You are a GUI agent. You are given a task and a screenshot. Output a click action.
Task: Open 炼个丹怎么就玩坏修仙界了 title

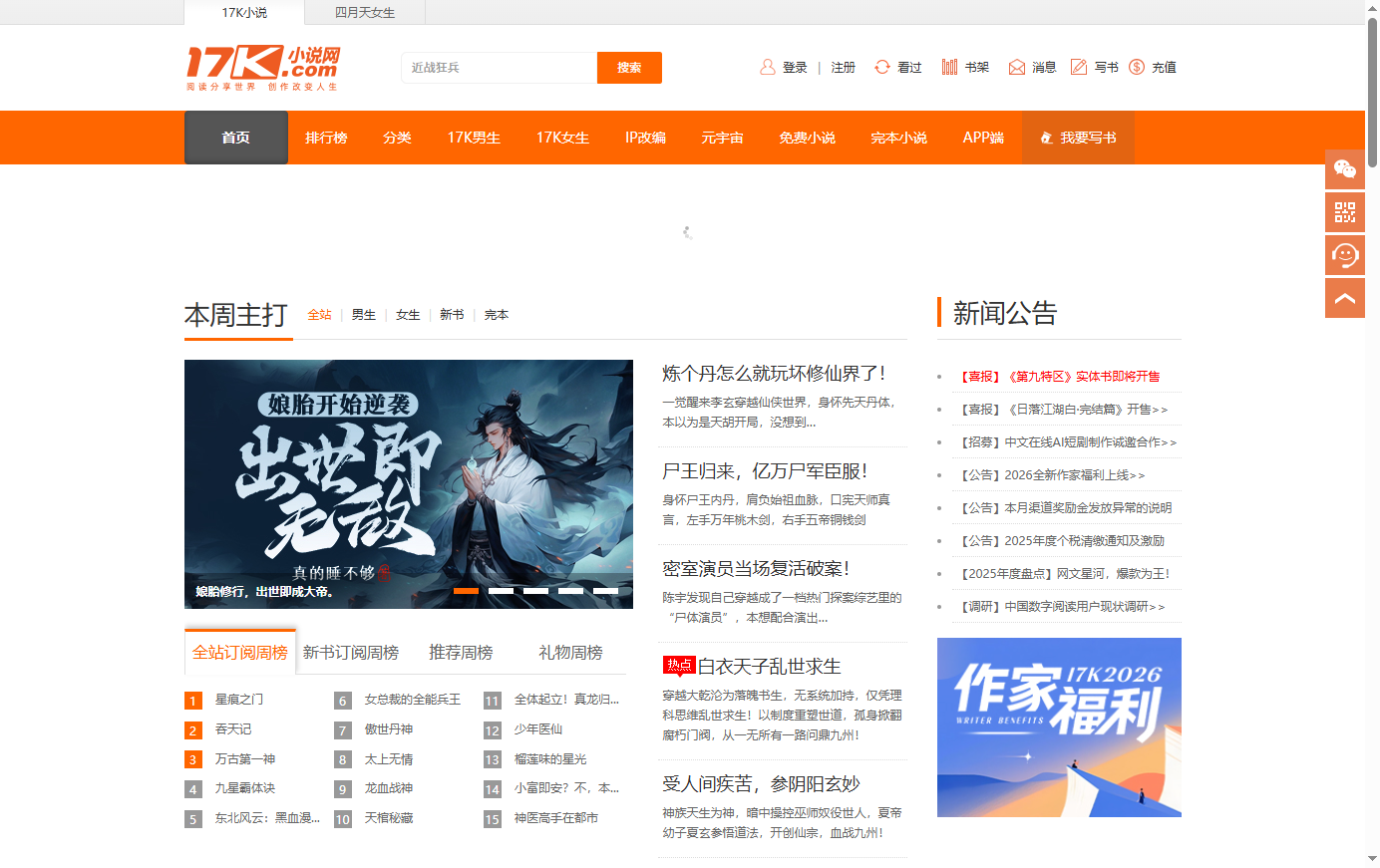coord(774,374)
